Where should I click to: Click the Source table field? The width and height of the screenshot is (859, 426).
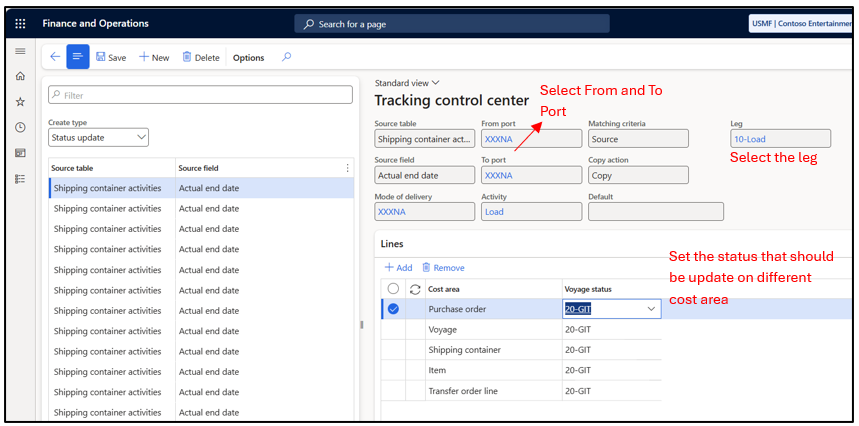[x=425, y=139]
